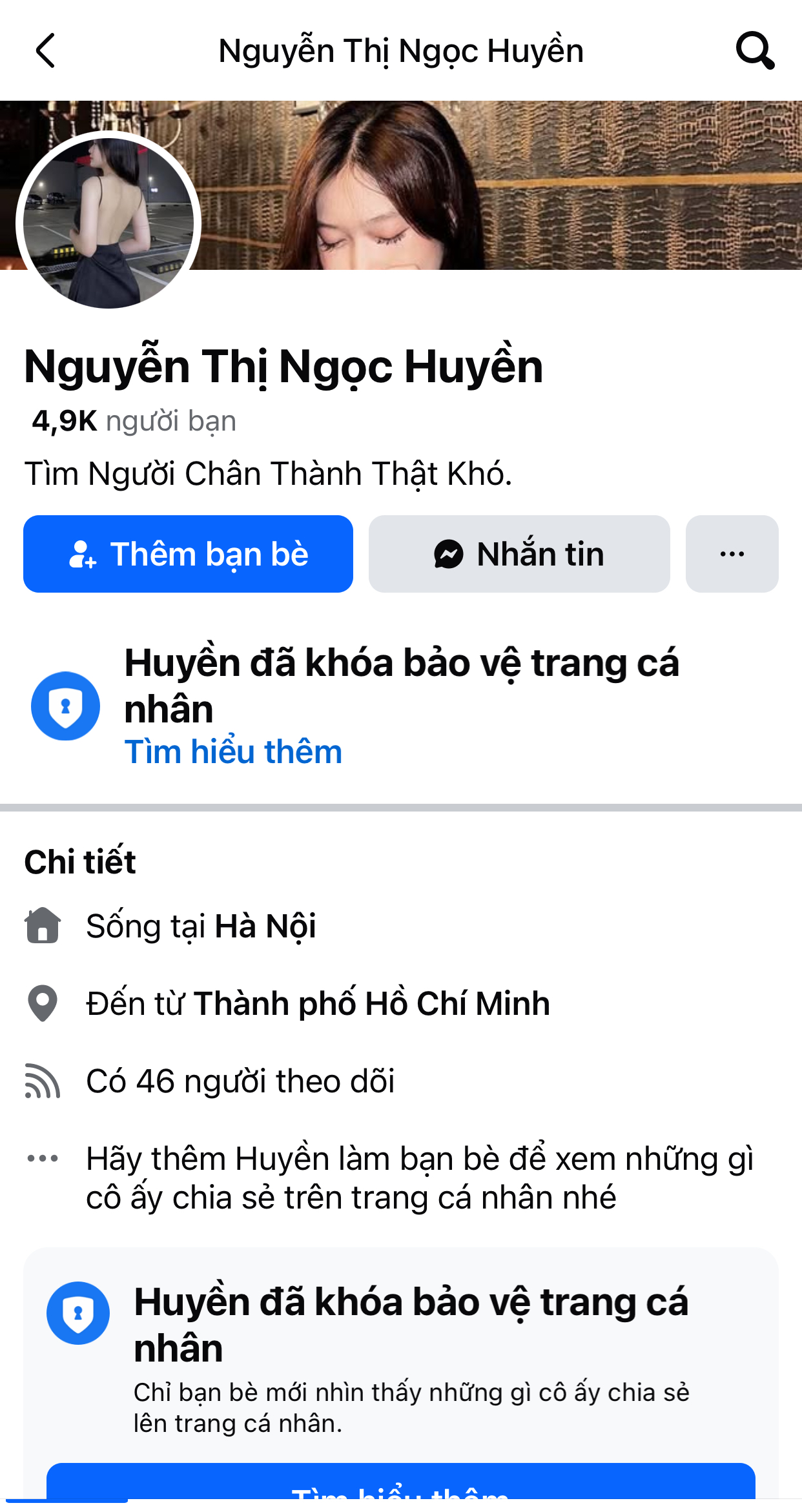The image size is (802, 1512).
Task: Tap the Messenger icon in Nhắn tin
Action: [449, 554]
